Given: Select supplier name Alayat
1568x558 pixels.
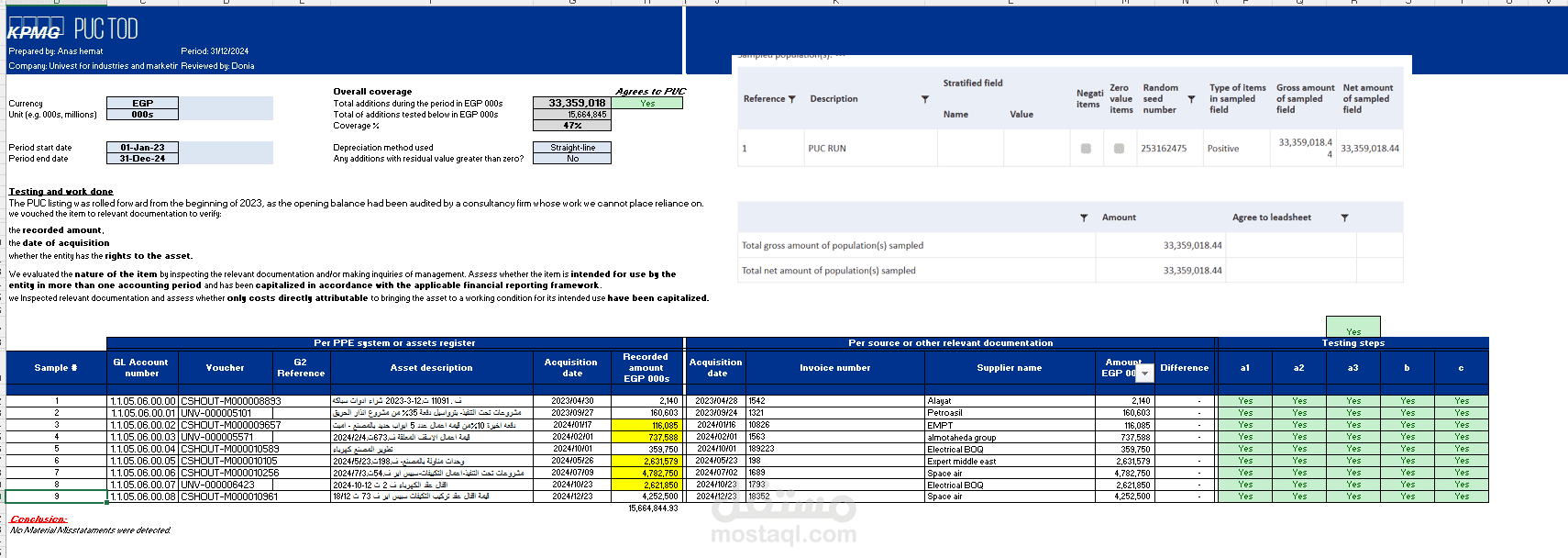Looking at the screenshot, I should click(939, 401).
